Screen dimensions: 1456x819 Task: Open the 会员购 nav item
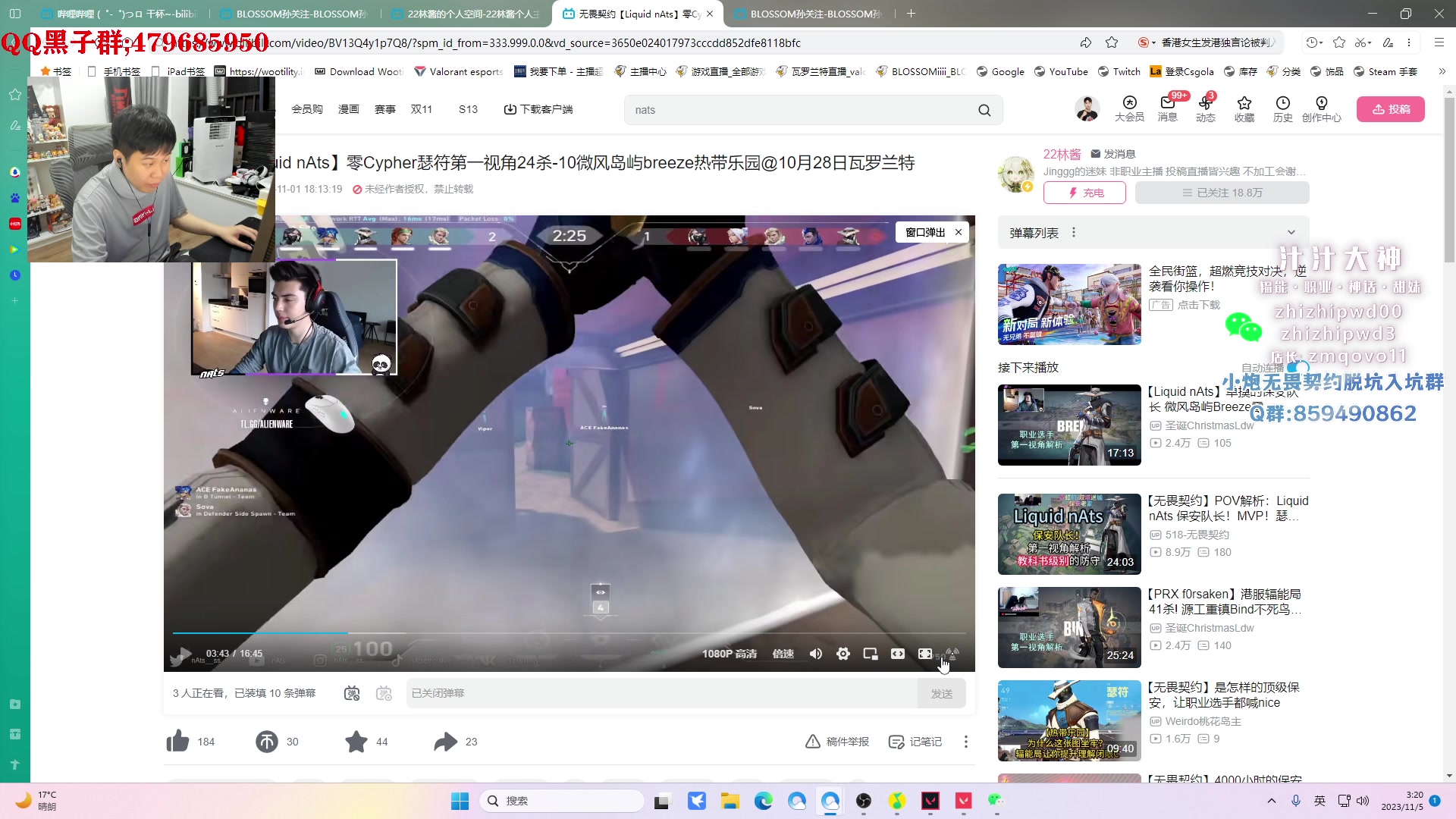(x=307, y=109)
